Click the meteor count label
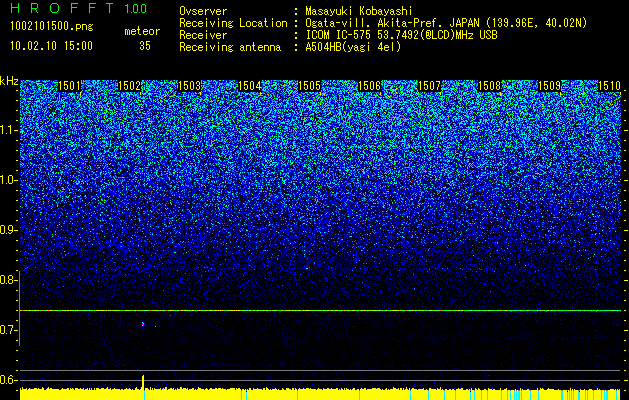This screenshot has height=400, width=629. tap(142, 31)
